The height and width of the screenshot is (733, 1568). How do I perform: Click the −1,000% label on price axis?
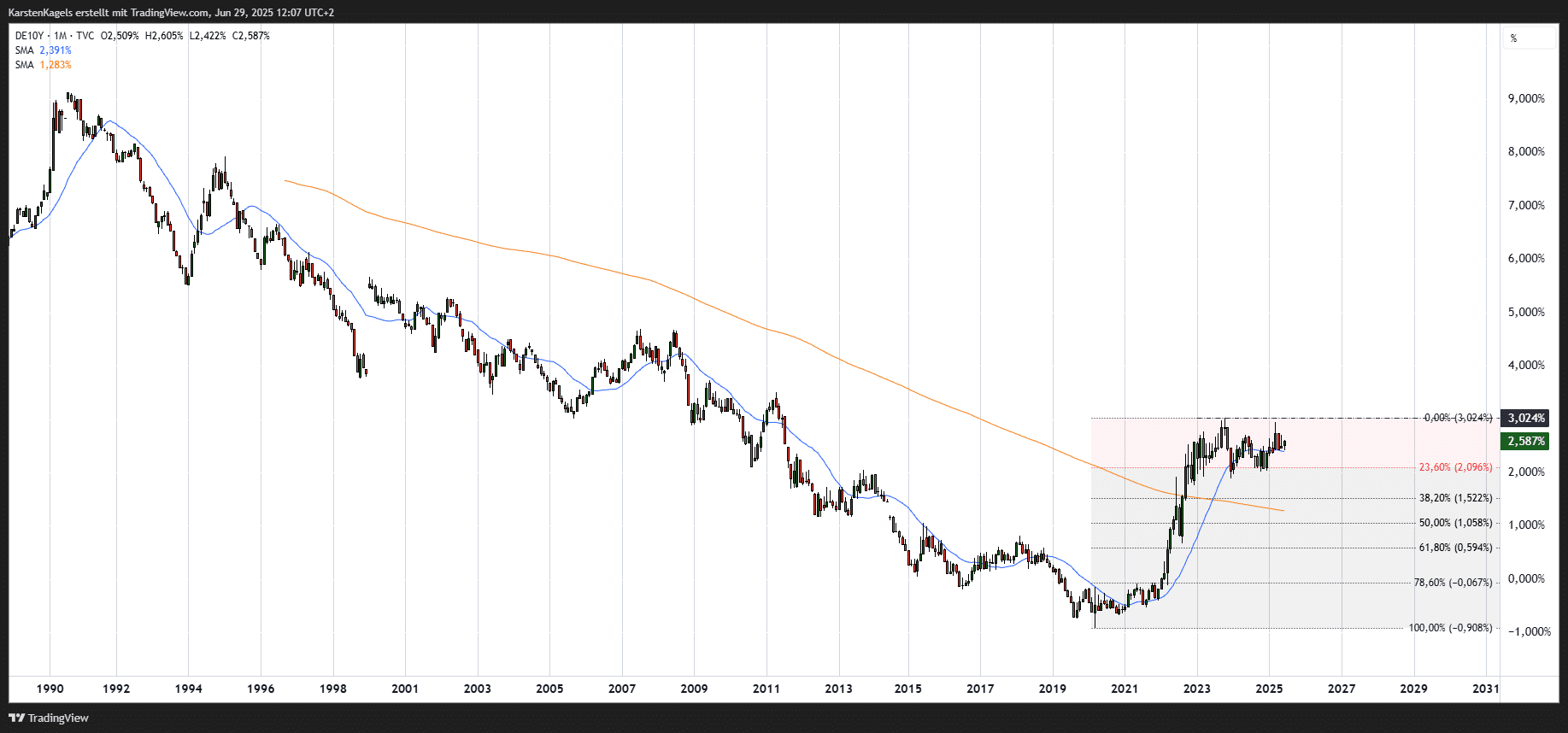(x=1530, y=631)
